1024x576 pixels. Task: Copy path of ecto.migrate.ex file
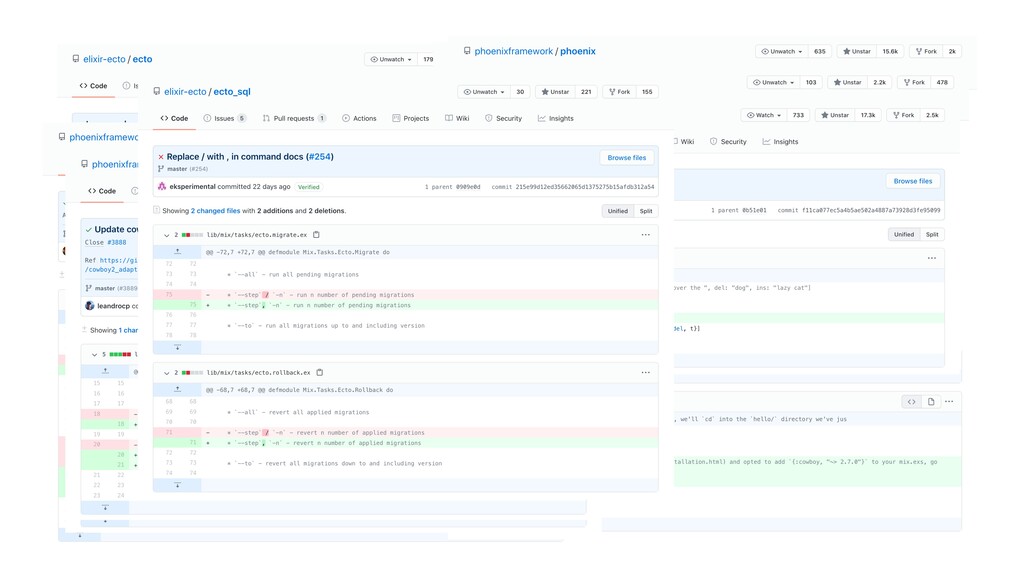[x=316, y=234]
